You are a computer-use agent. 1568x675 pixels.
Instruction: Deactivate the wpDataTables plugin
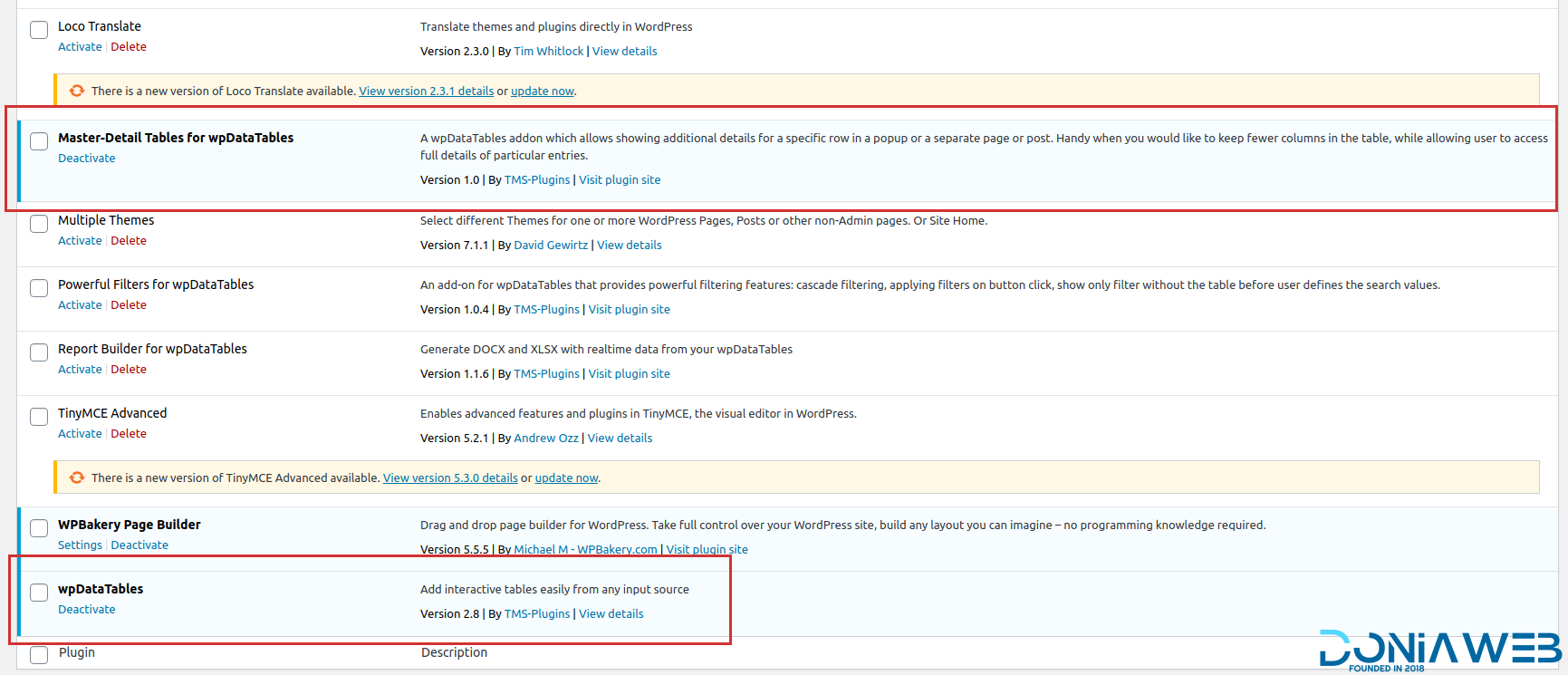point(87,610)
